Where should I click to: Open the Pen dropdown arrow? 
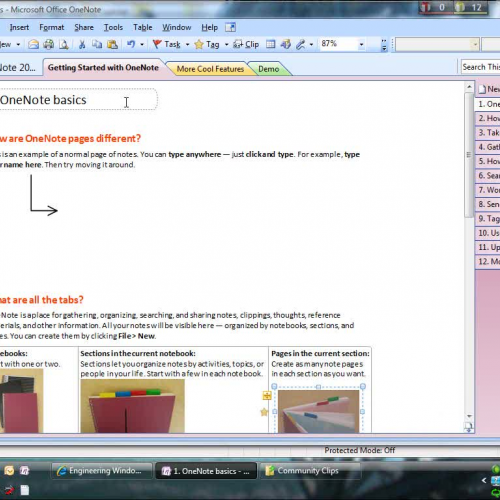[x=311, y=44]
